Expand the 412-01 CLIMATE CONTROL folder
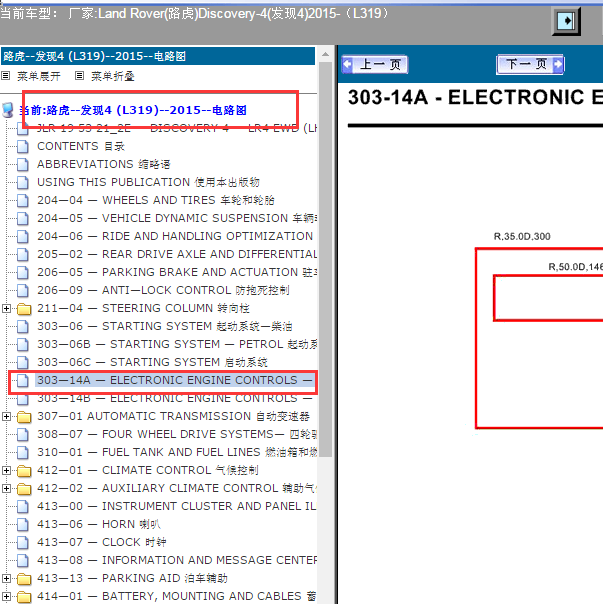Viewport: 603px width, 604px height. (x=6, y=470)
